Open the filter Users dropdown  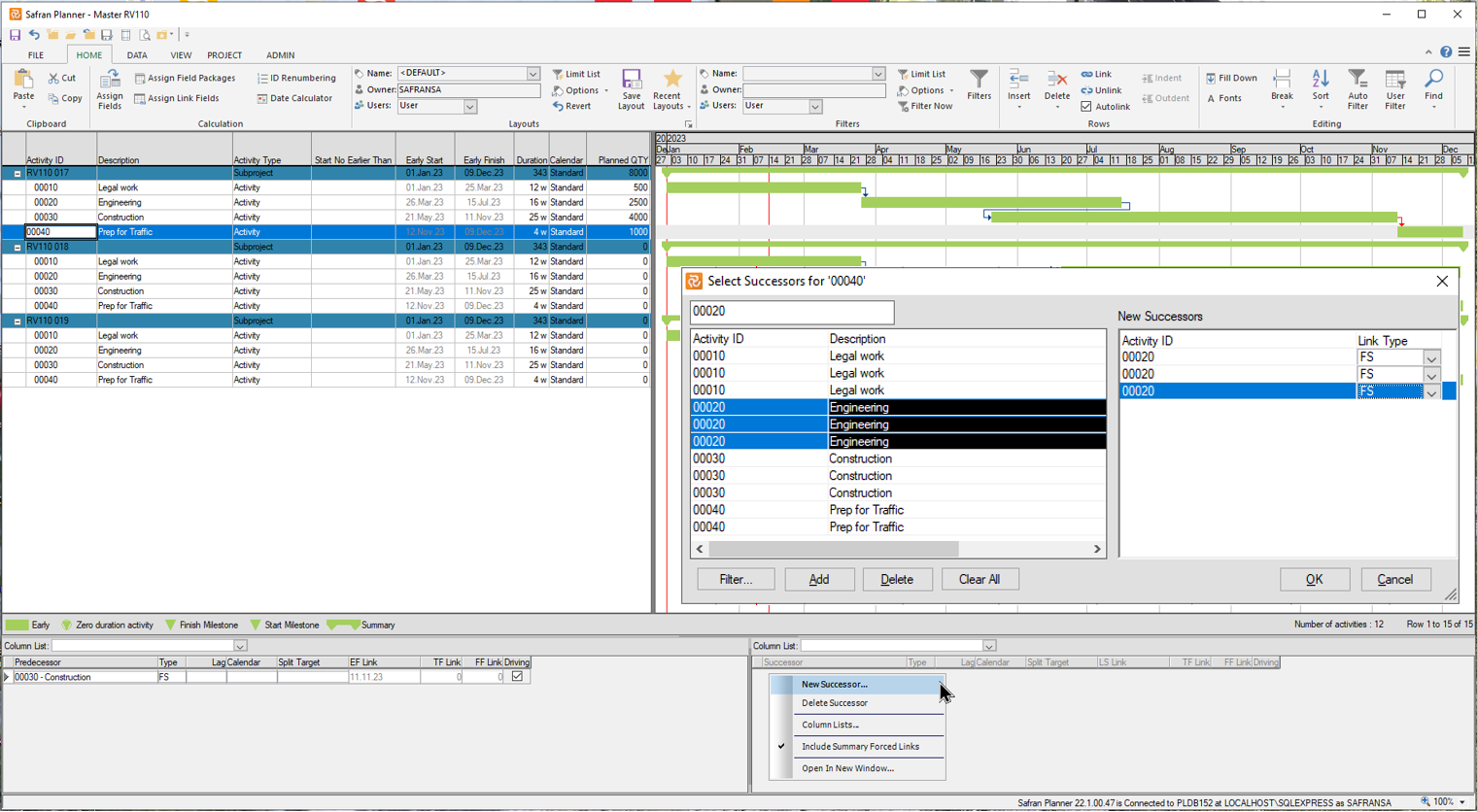pyautogui.click(x=815, y=107)
